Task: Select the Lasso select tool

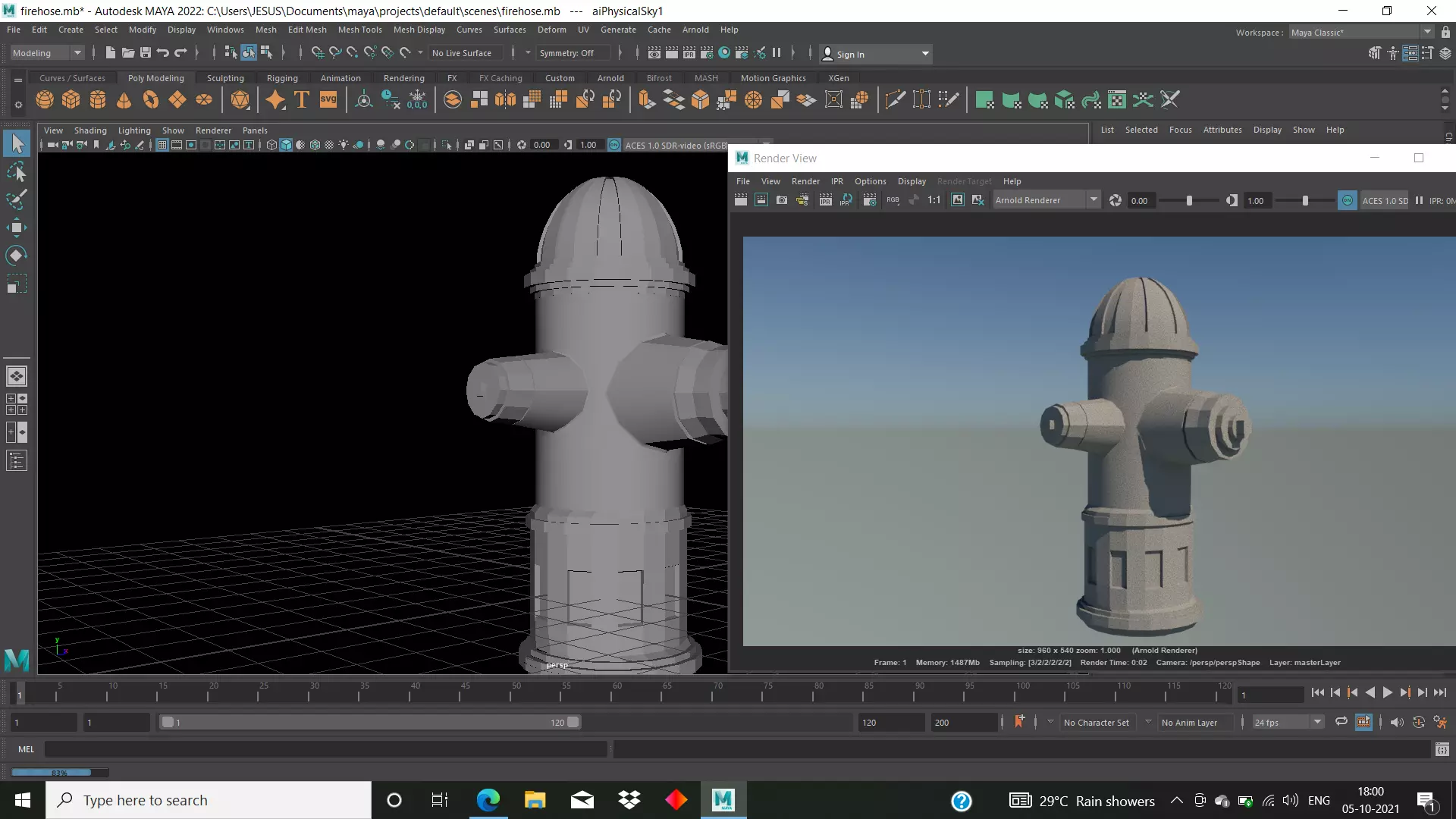Action: coord(17,172)
